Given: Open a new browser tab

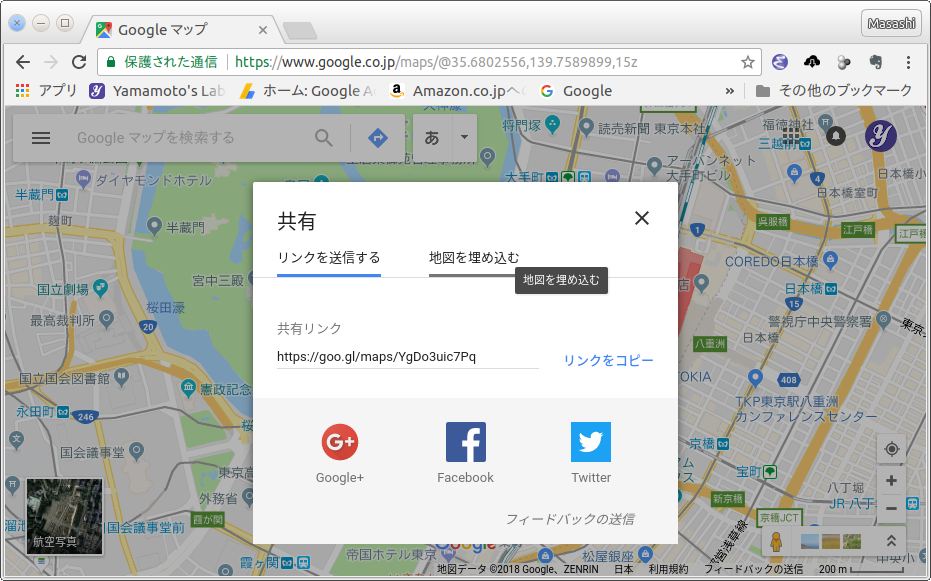Looking at the screenshot, I should (300, 31).
